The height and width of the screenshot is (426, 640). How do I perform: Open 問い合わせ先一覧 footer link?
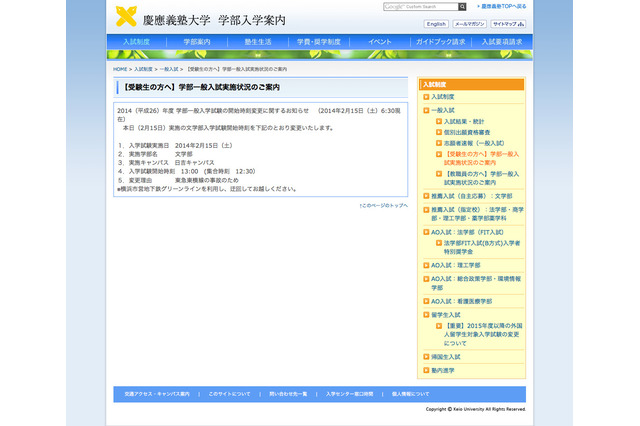pos(288,394)
